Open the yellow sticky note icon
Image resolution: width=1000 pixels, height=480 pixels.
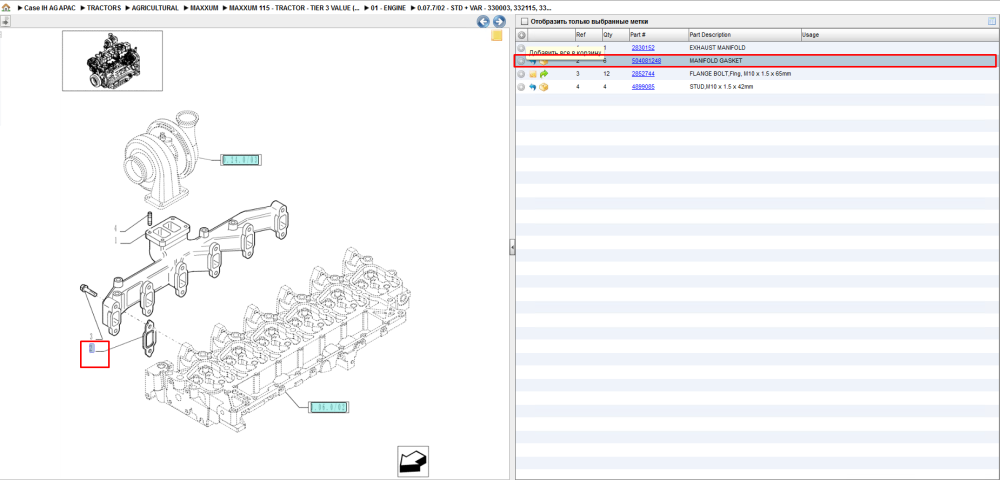coord(497,36)
